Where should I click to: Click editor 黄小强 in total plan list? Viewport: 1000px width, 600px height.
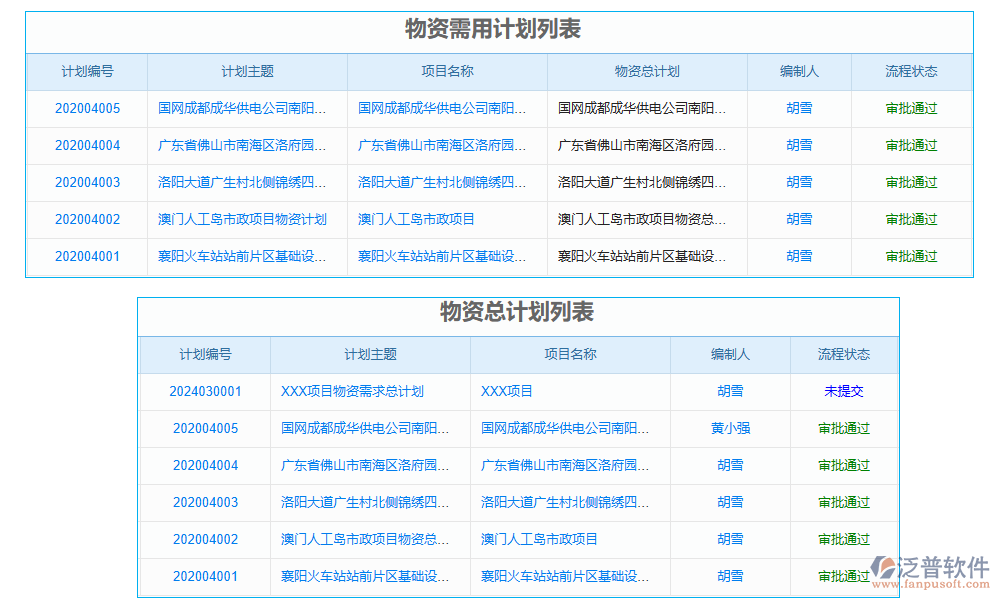(729, 428)
